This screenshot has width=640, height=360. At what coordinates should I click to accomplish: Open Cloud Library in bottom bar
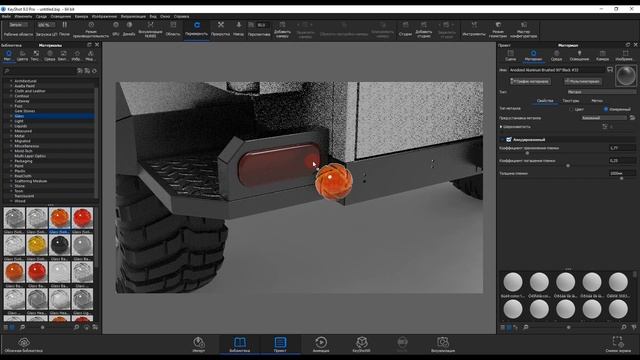(x=24, y=344)
